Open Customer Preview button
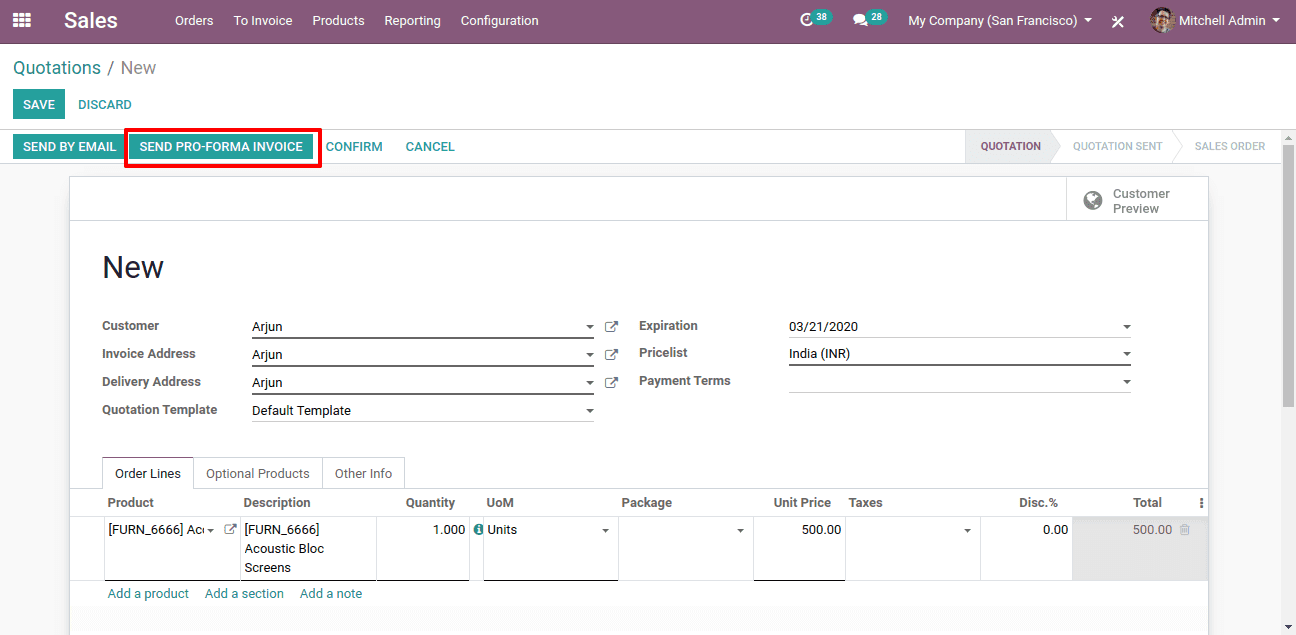This screenshot has height=635, width=1296. pyautogui.click(x=1137, y=200)
